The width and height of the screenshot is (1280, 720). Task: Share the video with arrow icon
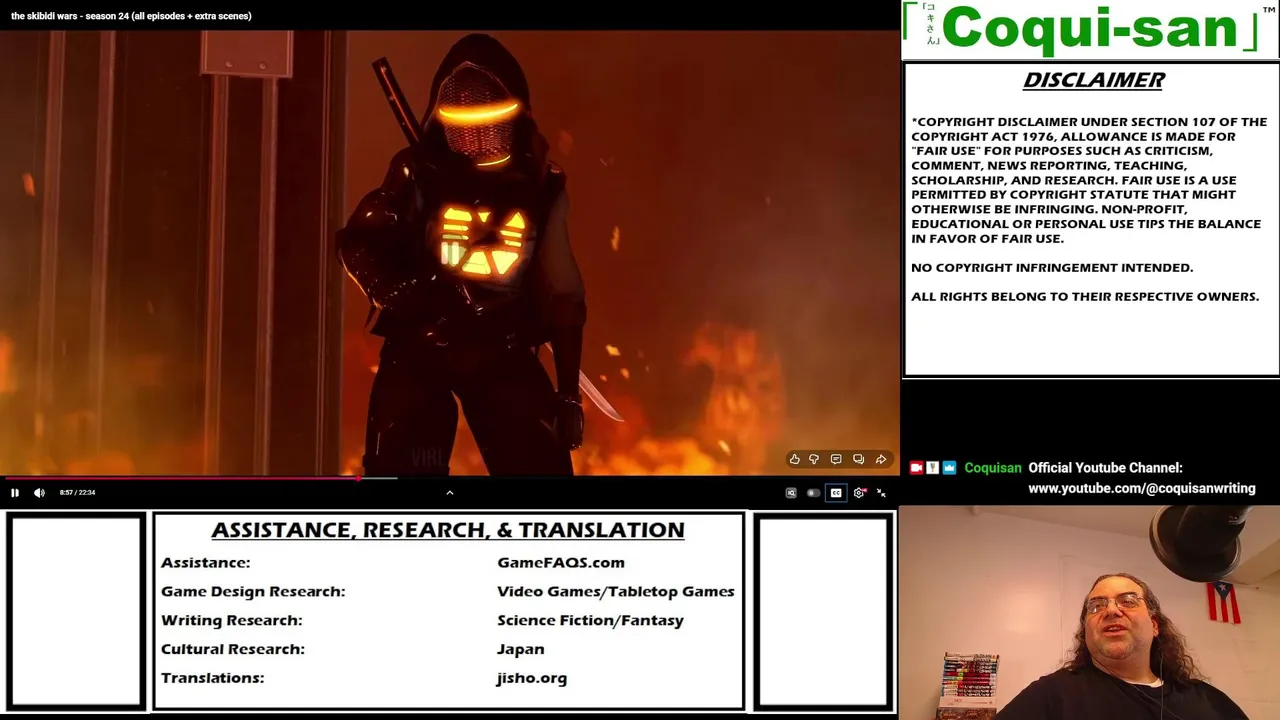[x=880, y=459]
